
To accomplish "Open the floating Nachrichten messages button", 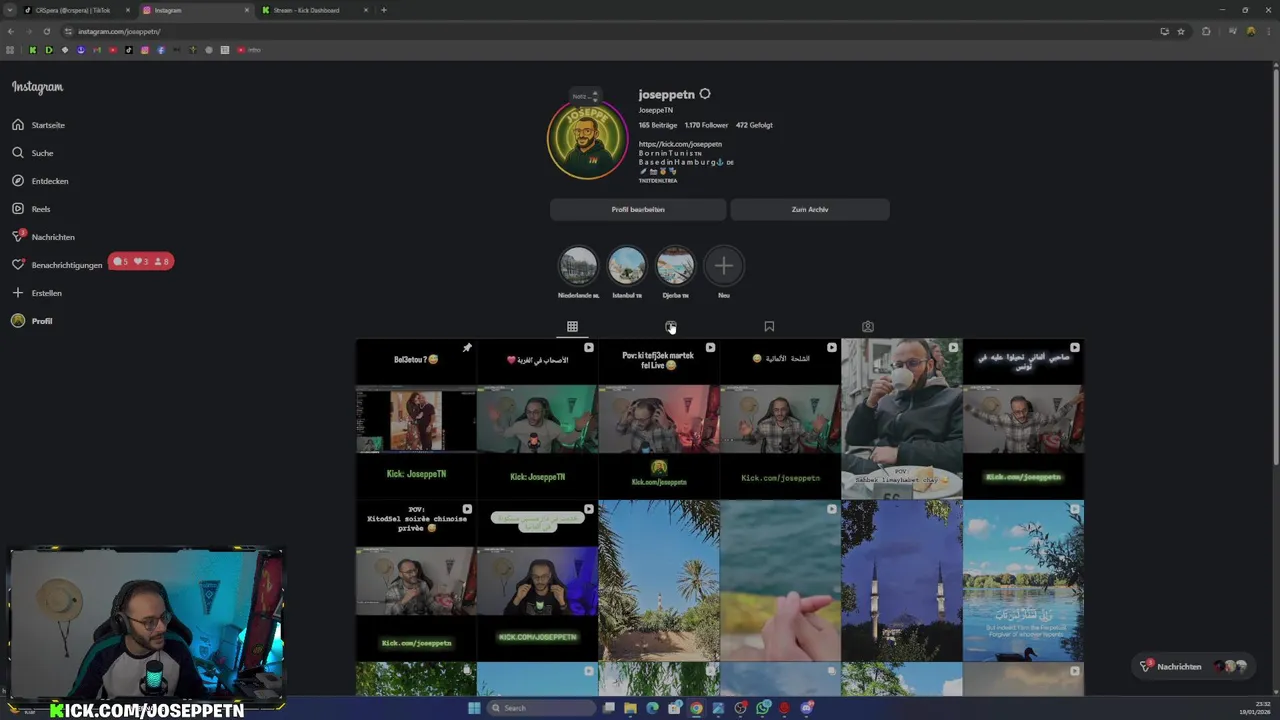I will (1194, 666).
